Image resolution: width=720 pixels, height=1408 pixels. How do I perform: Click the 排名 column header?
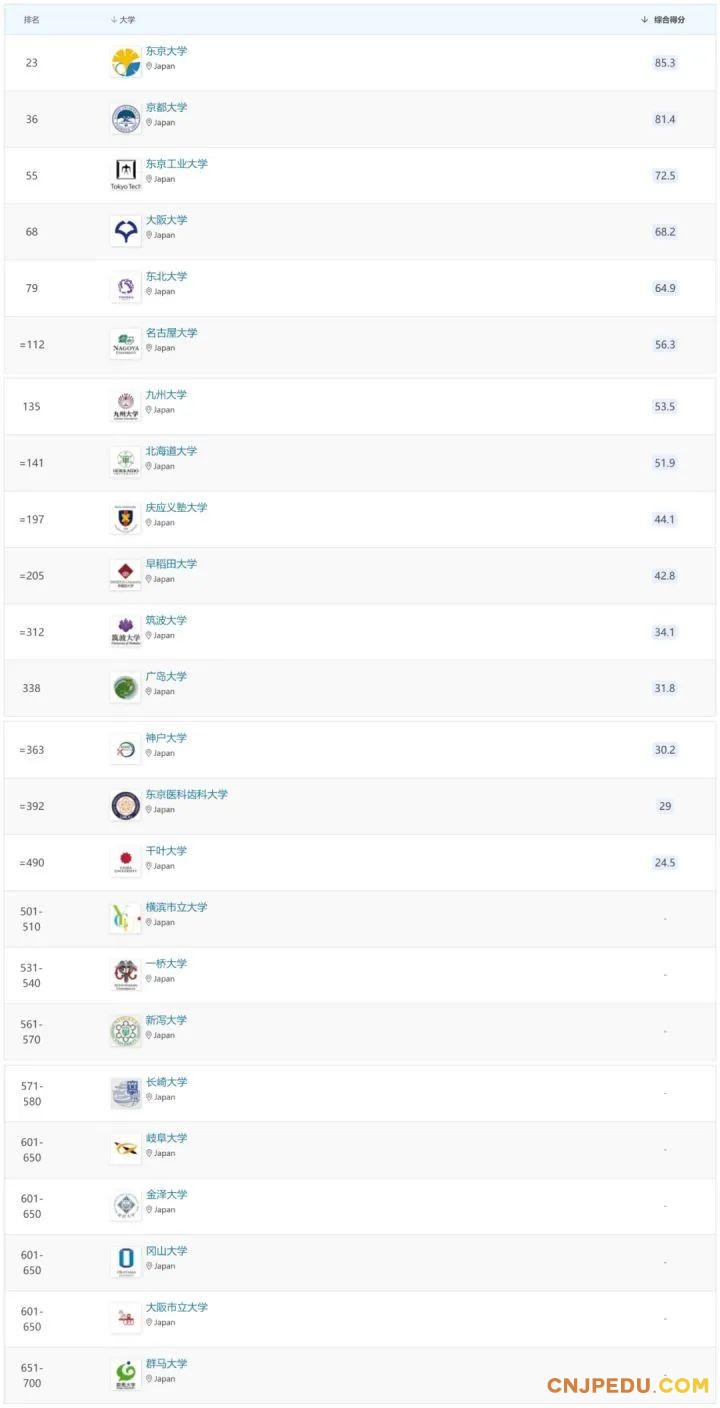click(32, 20)
